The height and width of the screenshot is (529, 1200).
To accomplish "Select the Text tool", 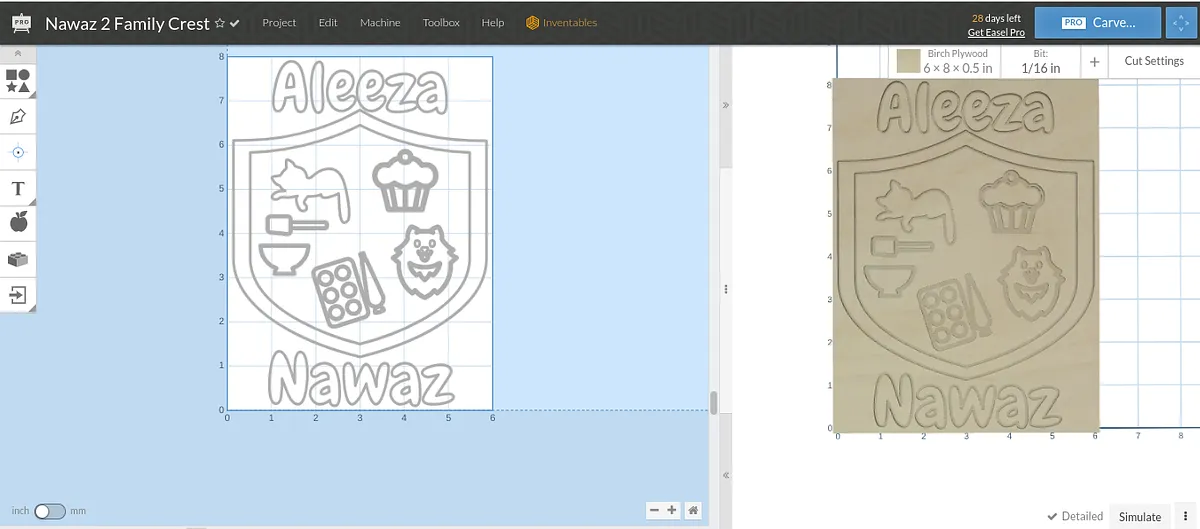I will [x=18, y=188].
